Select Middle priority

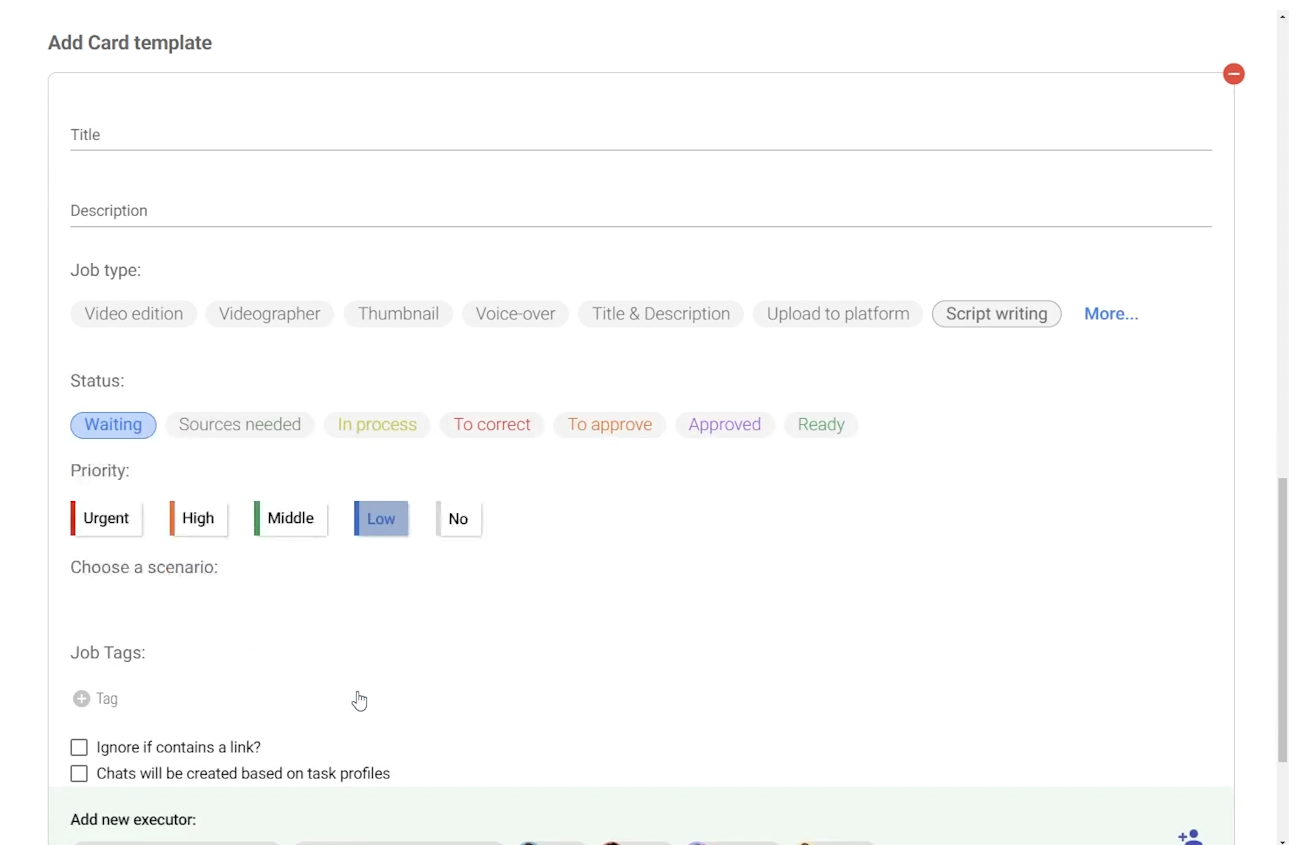(x=290, y=518)
